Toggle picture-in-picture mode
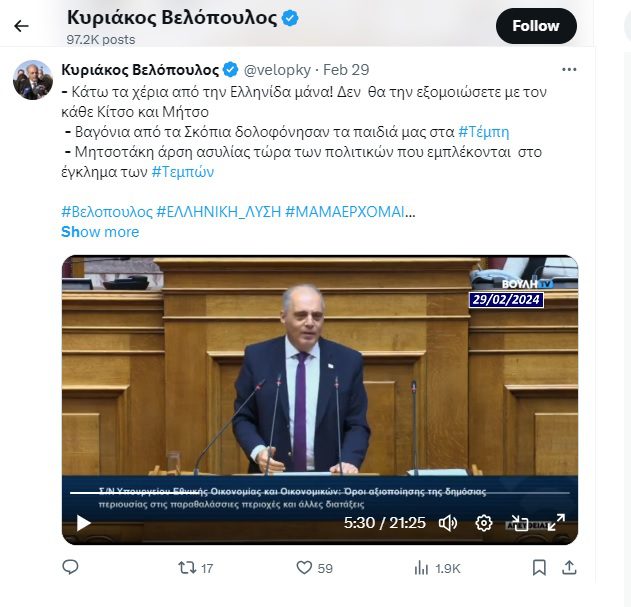Viewport: 631px width, 607px height. tap(519, 523)
